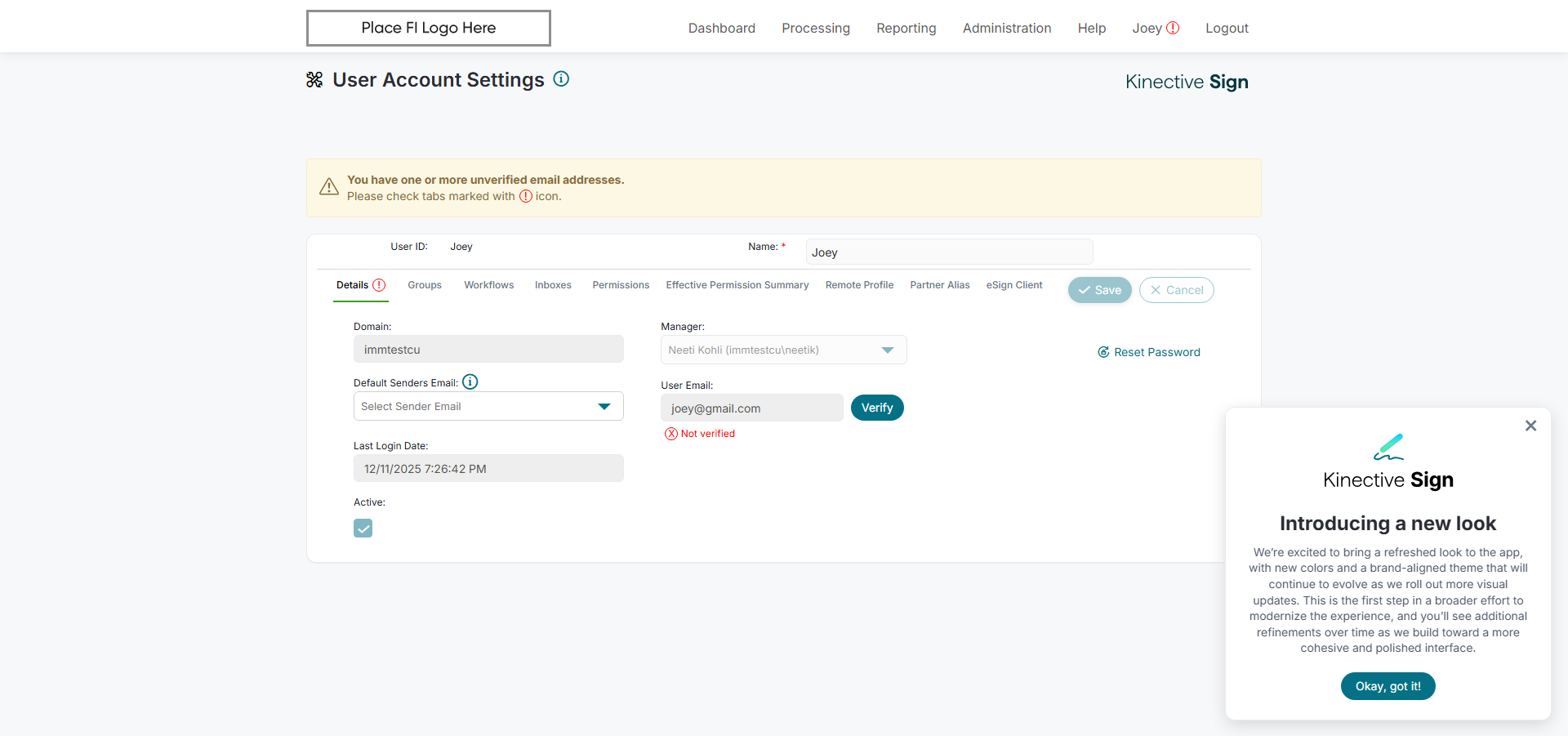Close the Introducing a new look popup

coord(1530,426)
